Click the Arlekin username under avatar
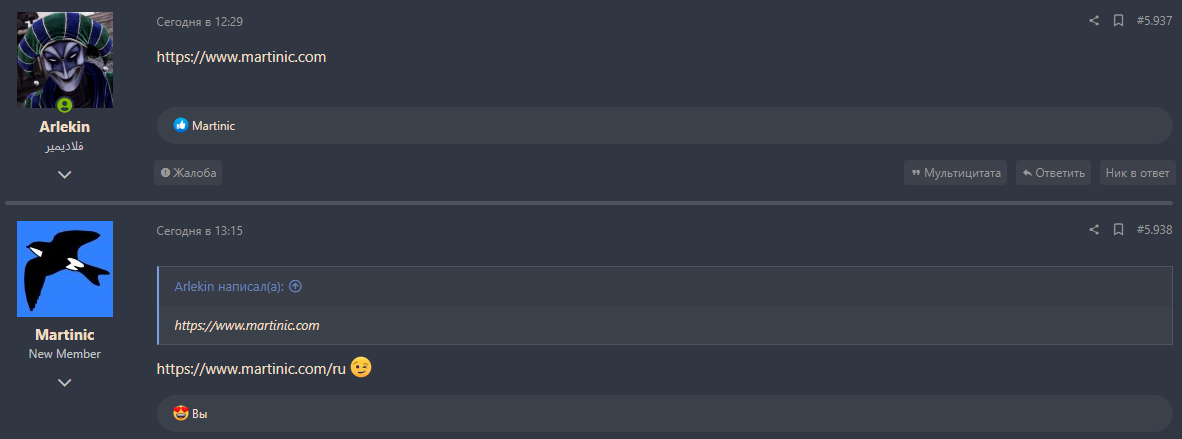The height and width of the screenshot is (439, 1182). (65, 127)
